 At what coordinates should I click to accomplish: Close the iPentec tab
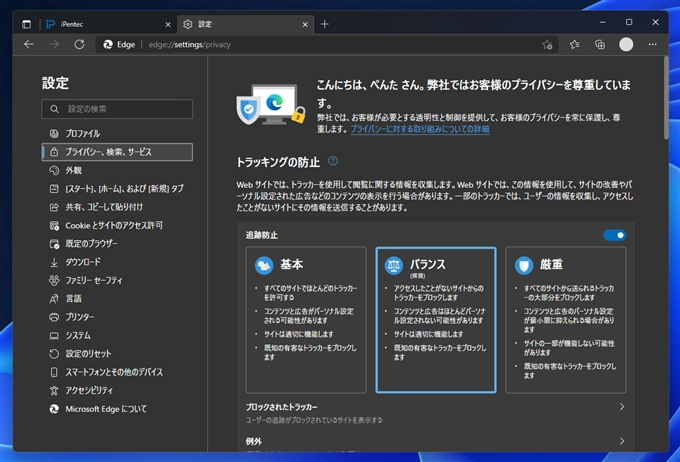(168, 25)
